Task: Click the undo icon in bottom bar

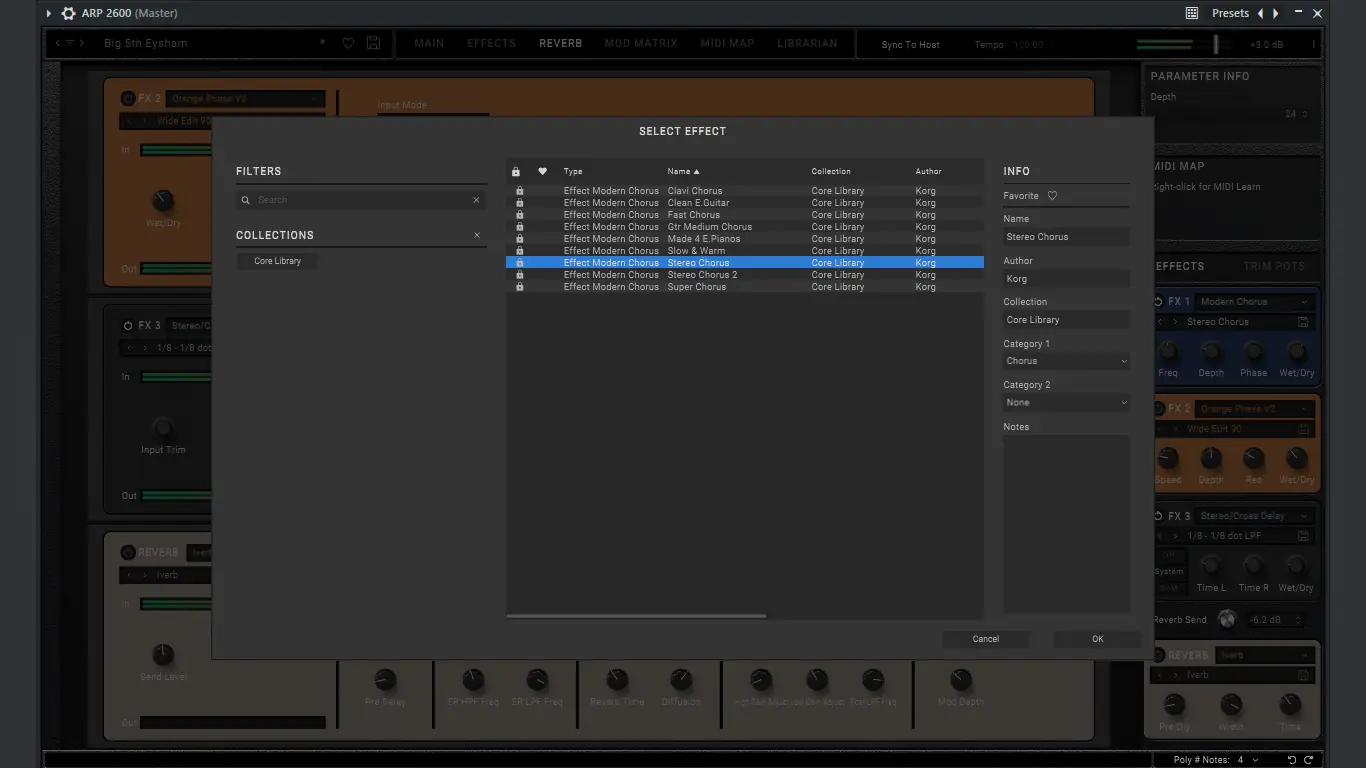Action: (1292, 760)
